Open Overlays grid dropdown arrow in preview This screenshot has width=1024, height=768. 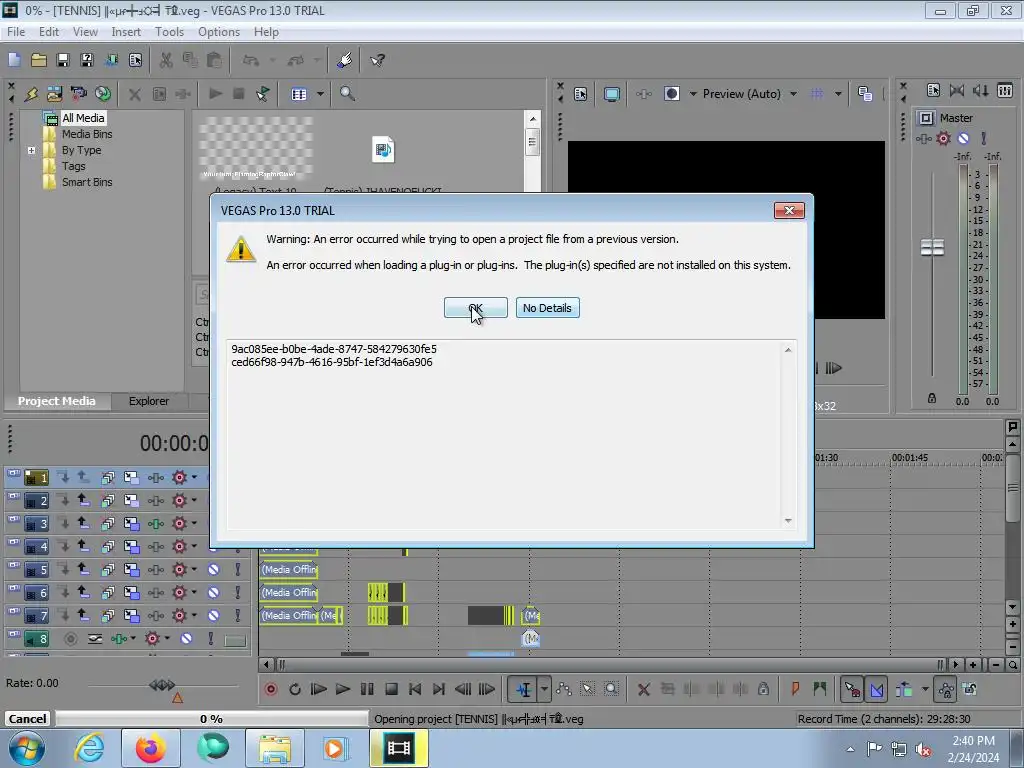pyautogui.click(x=838, y=94)
